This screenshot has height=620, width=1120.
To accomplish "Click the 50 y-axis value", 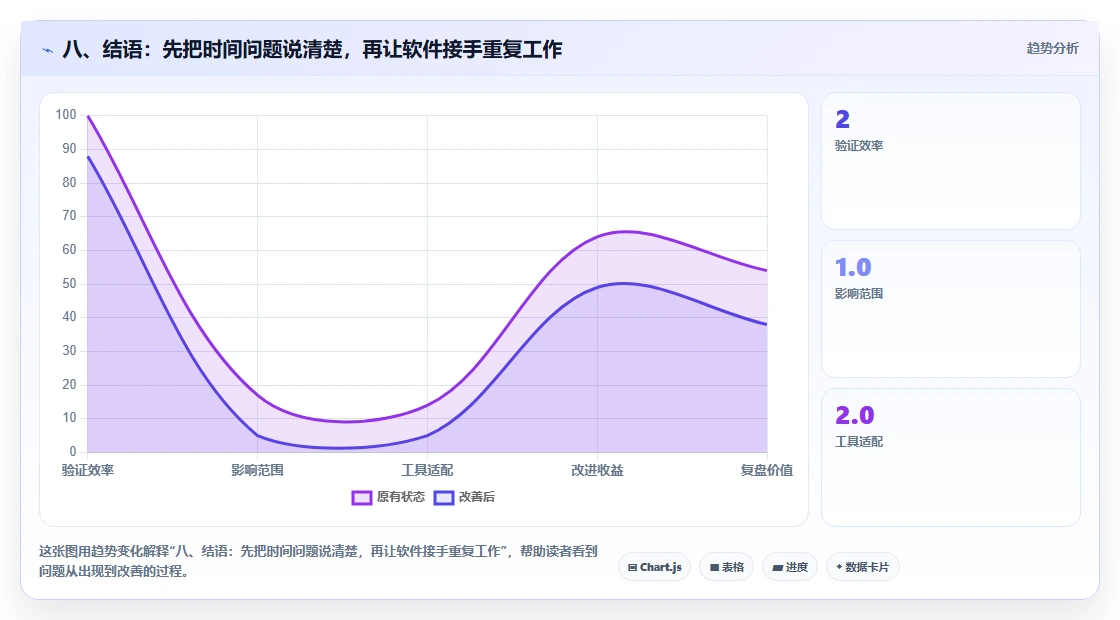I will click(x=69, y=284).
